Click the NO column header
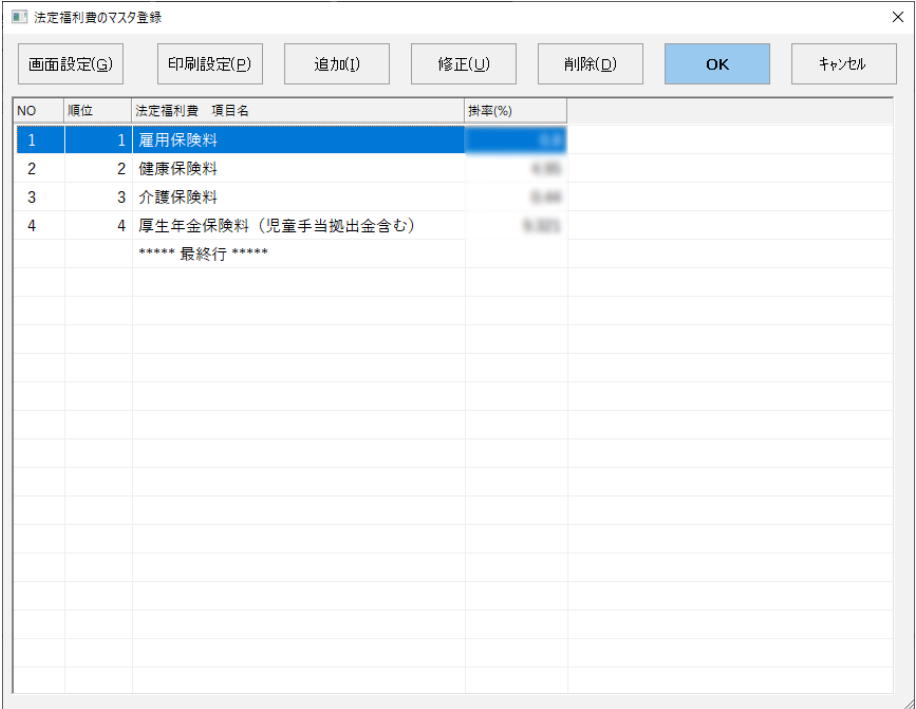The height and width of the screenshot is (709, 916). click(38, 111)
